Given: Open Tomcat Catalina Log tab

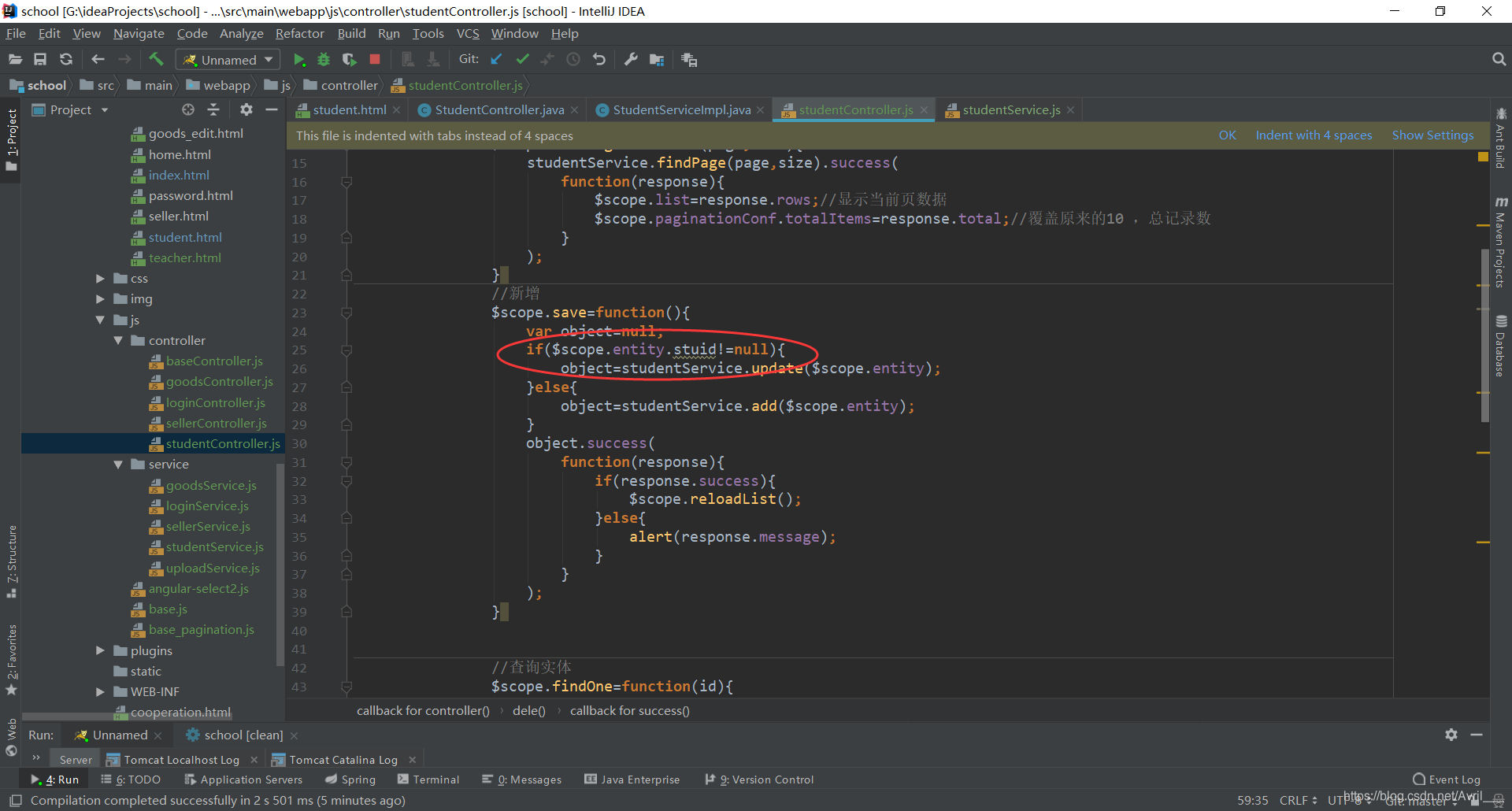Looking at the screenshot, I should click(x=343, y=760).
